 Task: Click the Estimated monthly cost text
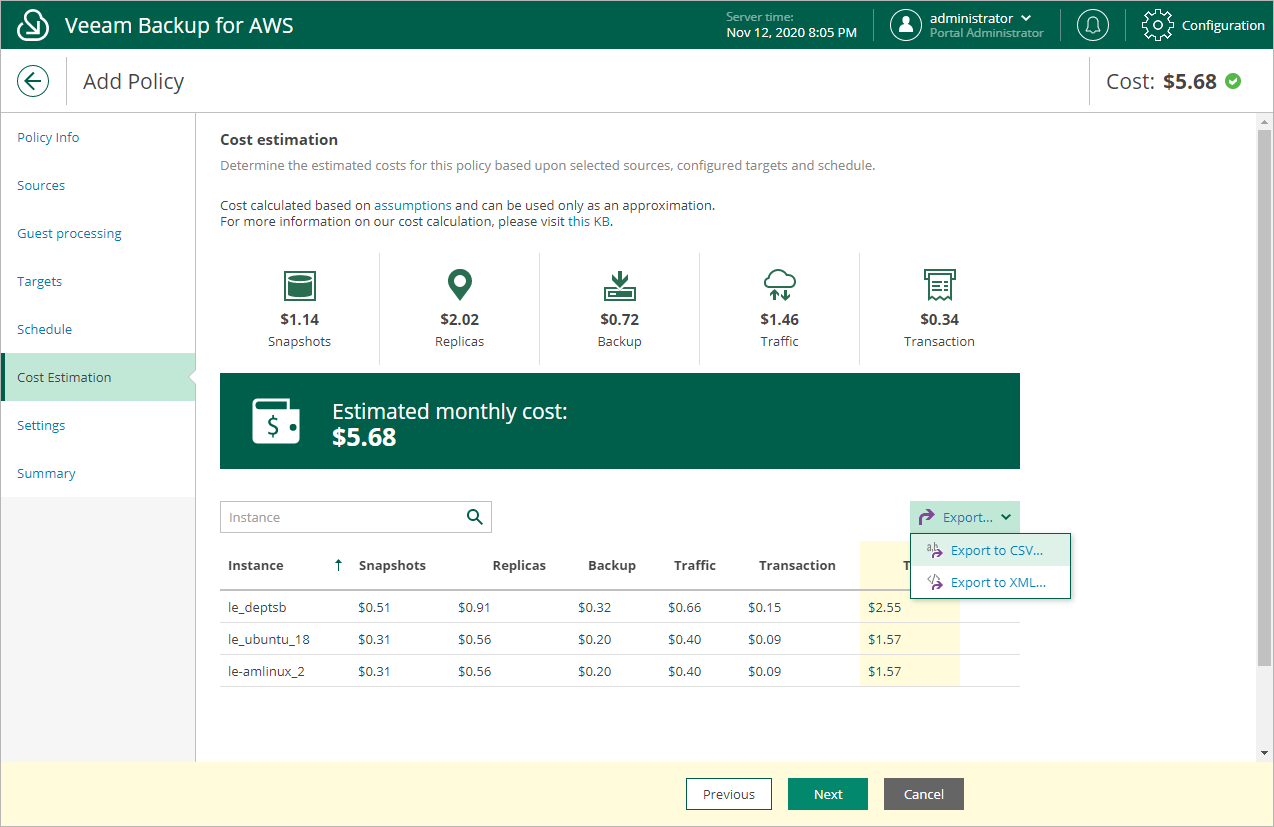pos(450,411)
